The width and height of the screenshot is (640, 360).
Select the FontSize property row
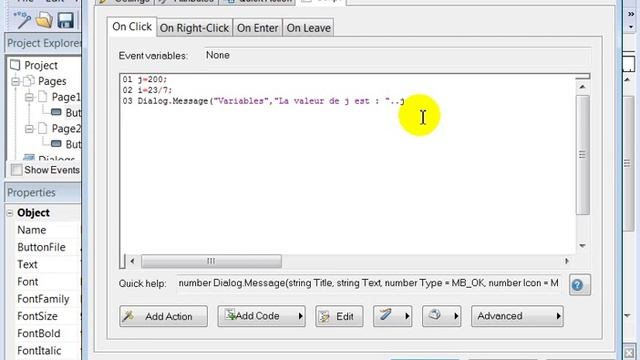43,316
